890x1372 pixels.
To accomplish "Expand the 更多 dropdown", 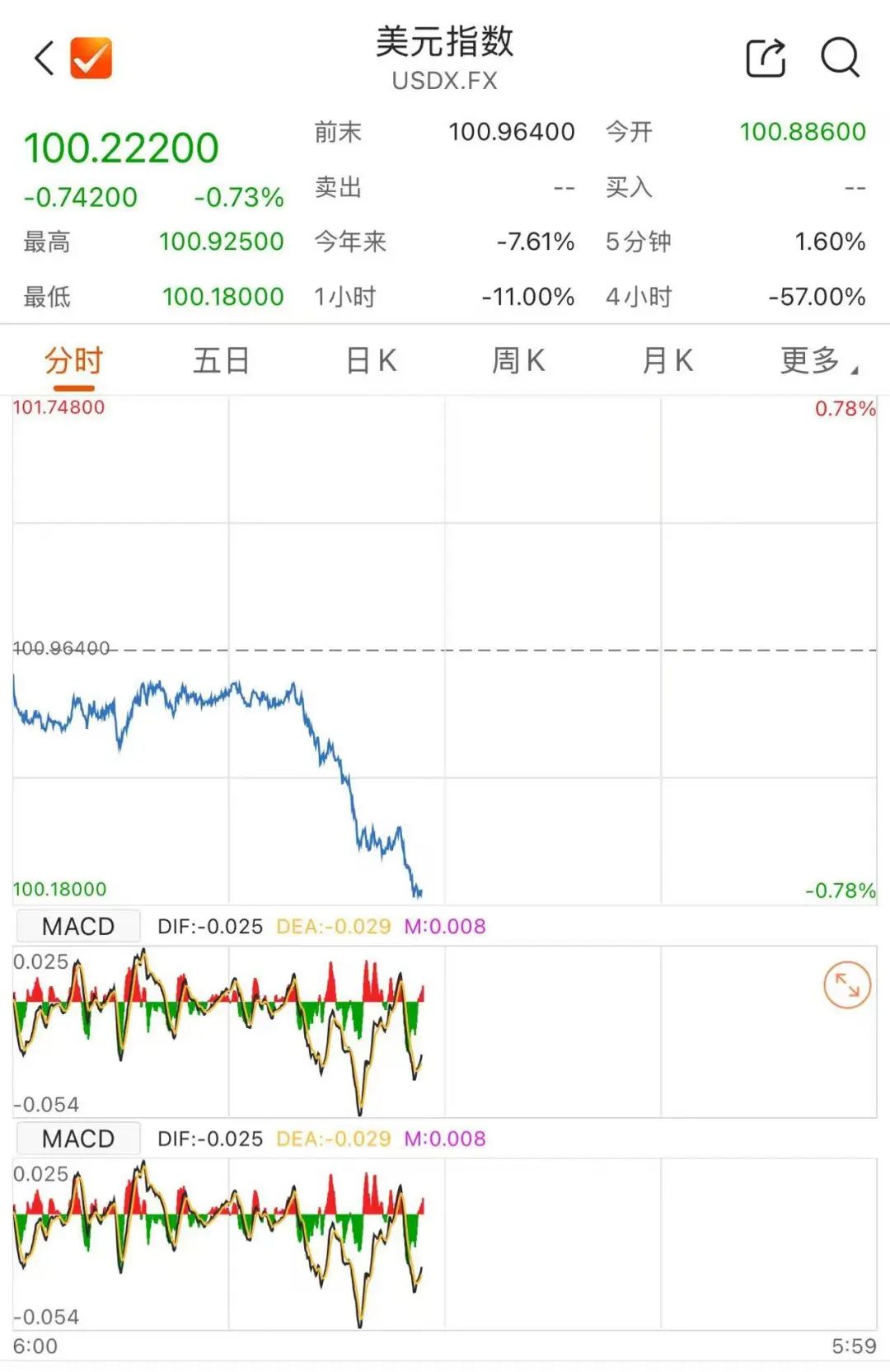I will click(817, 361).
